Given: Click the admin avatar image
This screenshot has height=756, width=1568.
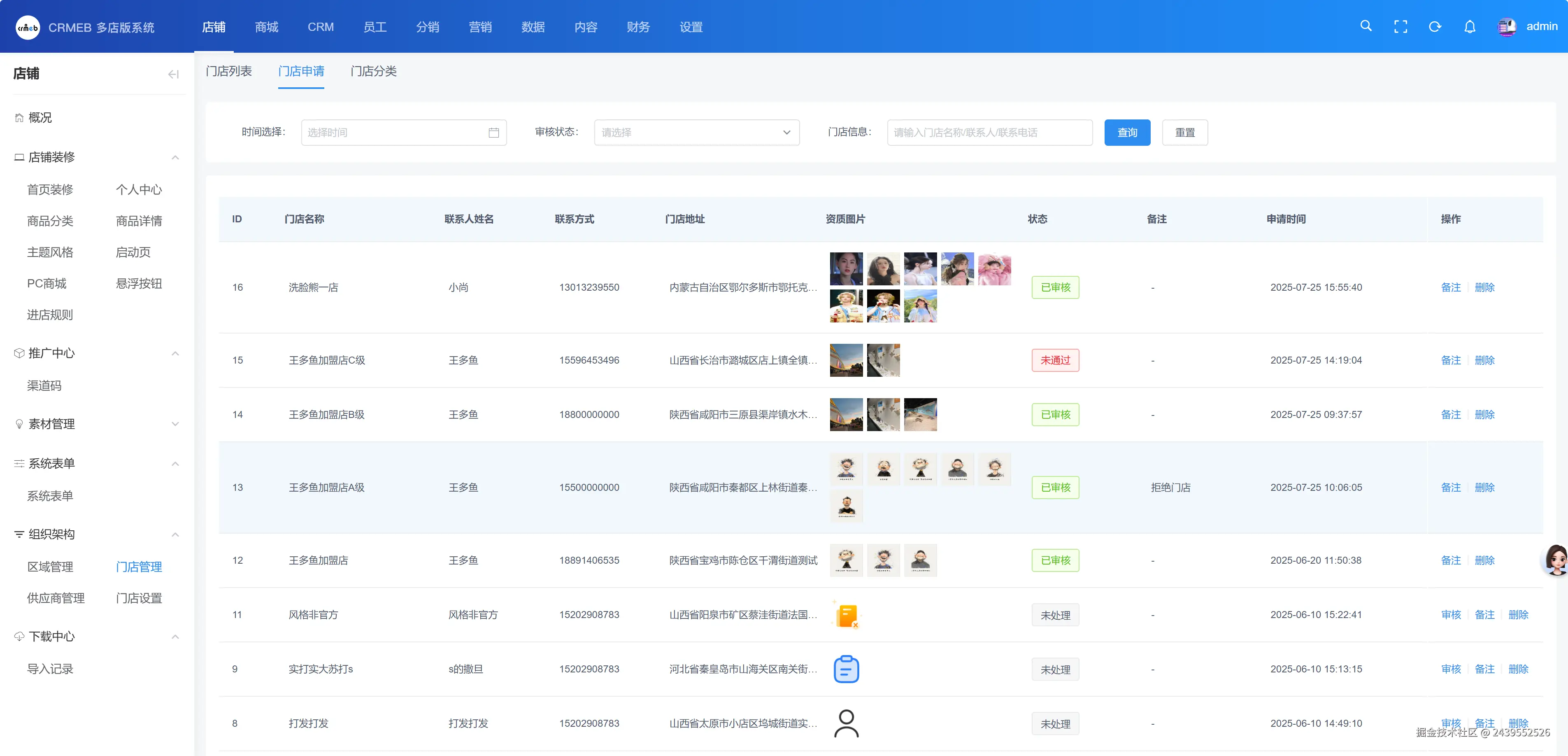Looking at the screenshot, I should 1507,27.
